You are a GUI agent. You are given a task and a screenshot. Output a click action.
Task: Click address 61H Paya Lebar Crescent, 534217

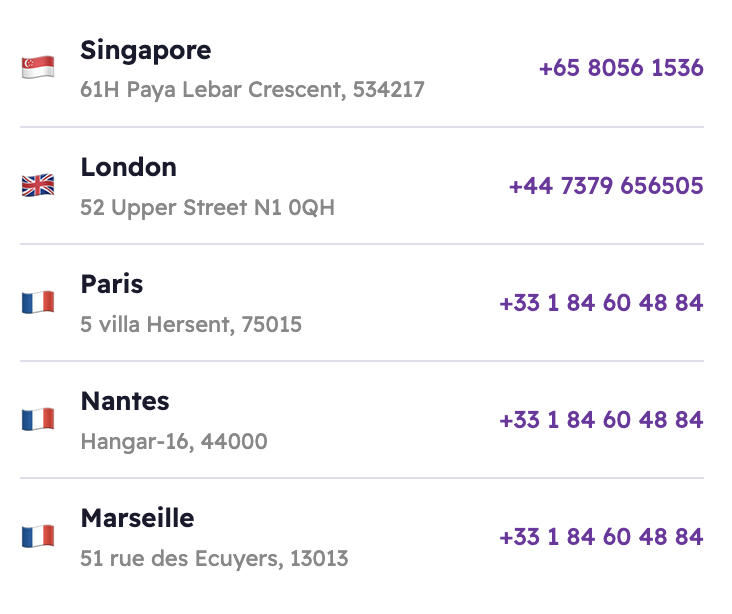click(252, 90)
